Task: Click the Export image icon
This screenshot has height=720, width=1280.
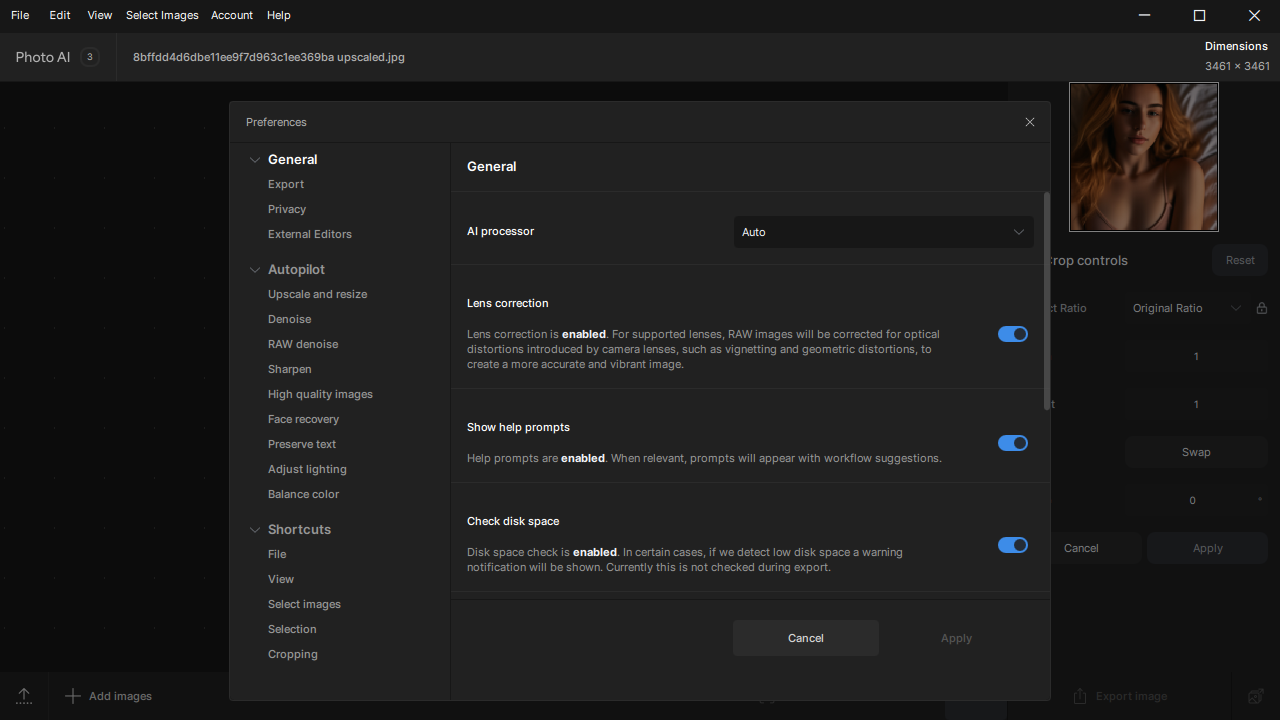Action: tap(1080, 696)
